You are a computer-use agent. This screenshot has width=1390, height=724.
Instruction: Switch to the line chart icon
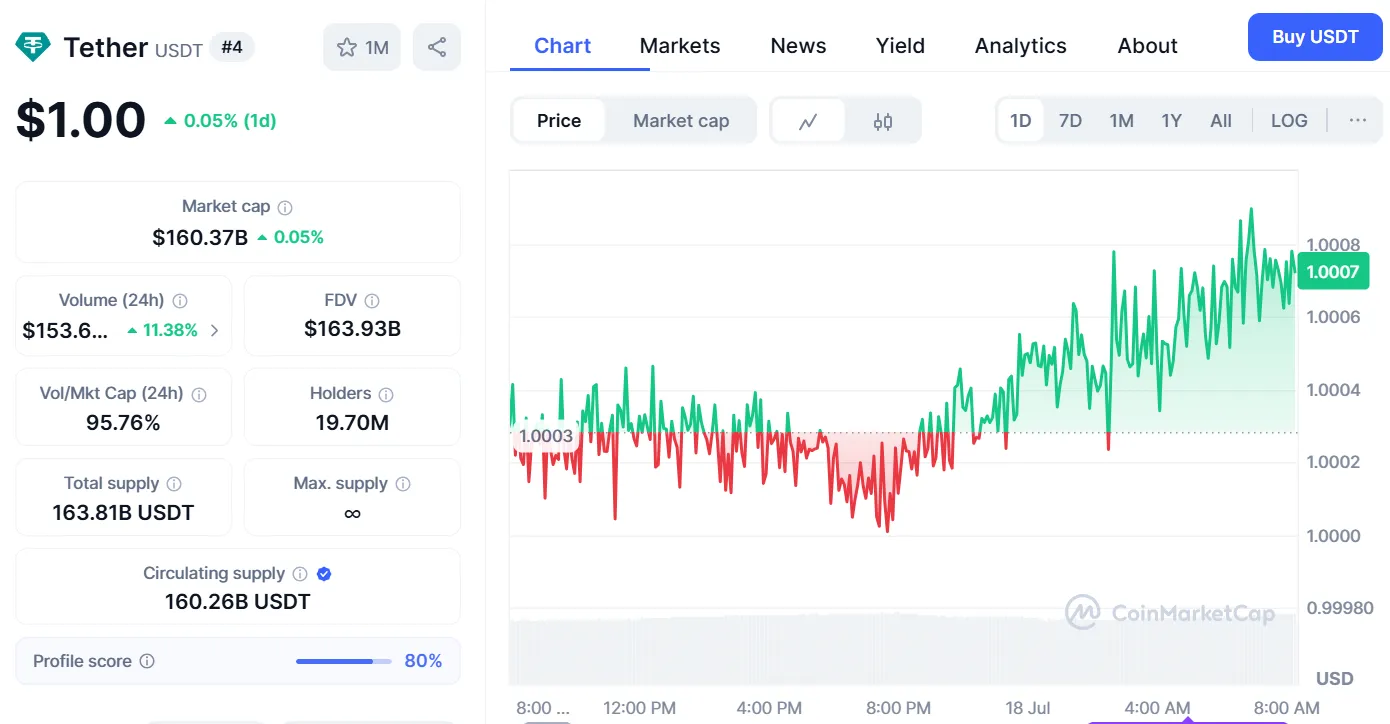coord(808,121)
